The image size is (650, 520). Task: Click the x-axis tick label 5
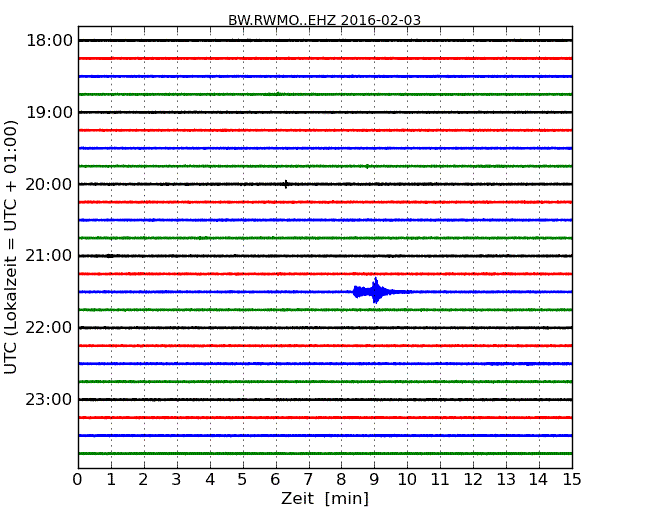[243, 480]
